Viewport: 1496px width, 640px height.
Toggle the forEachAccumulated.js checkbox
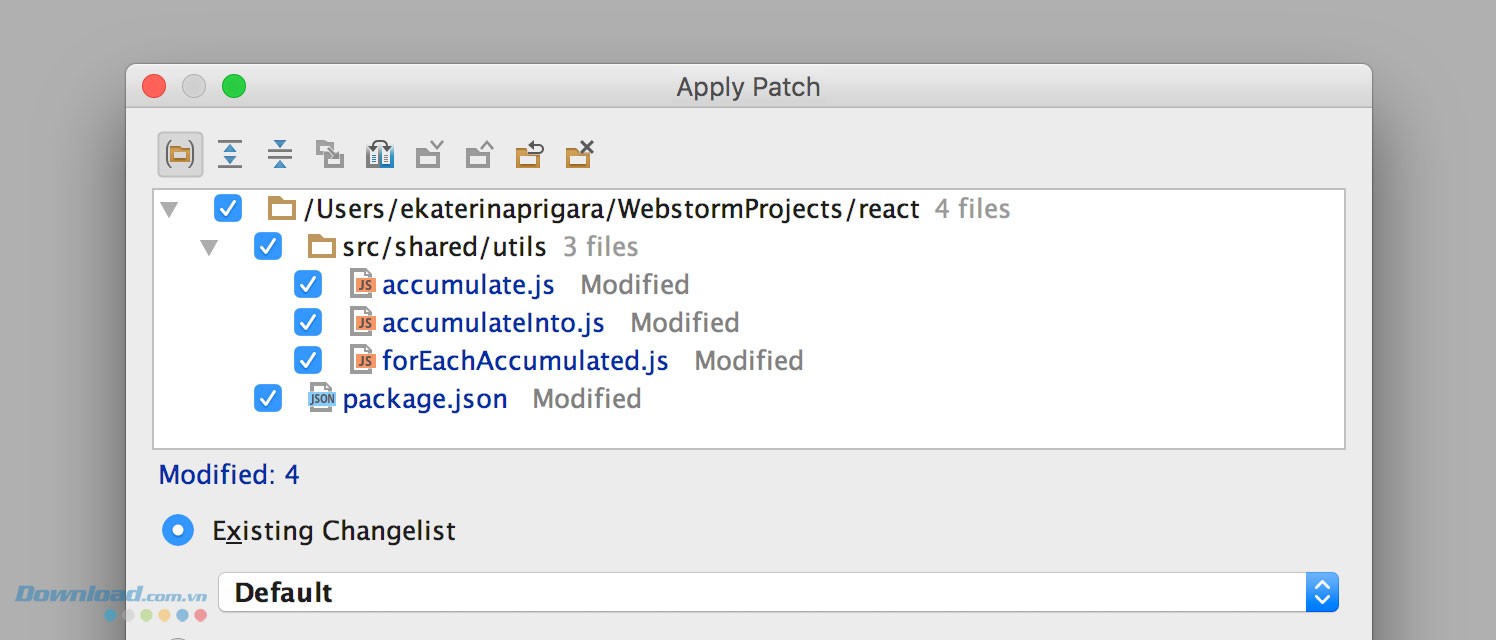tap(308, 360)
